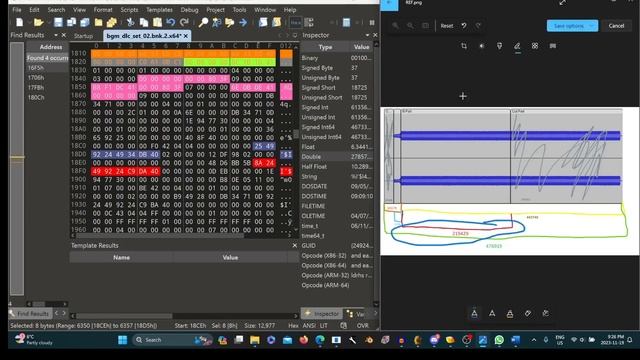
Task: Redo the markup in Photos editor
Action: point(478,26)
